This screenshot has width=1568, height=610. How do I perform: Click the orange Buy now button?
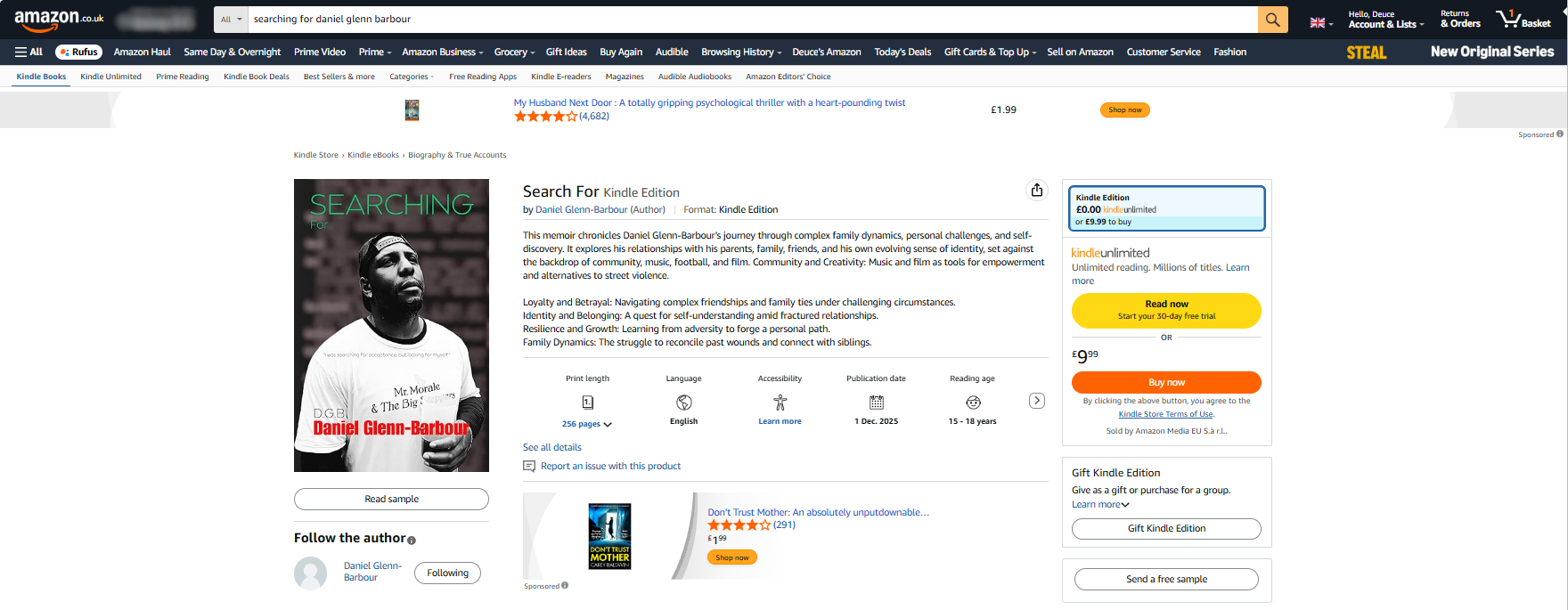1167,382
